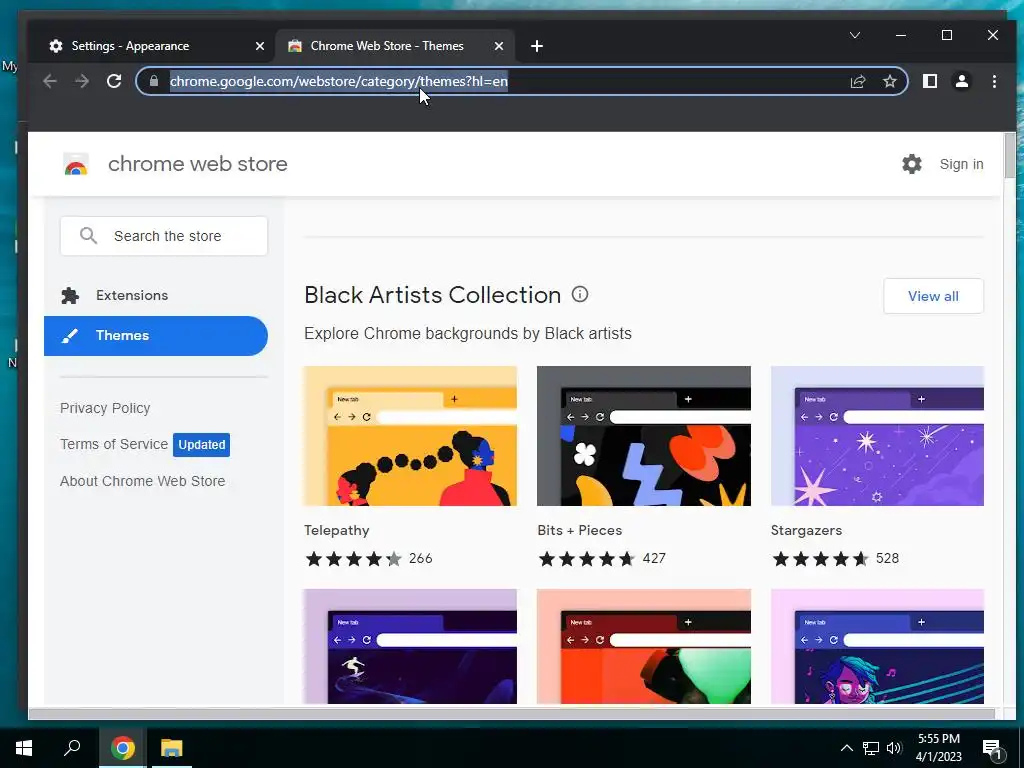
Task: Click the Search the store field
Action: pos(164,236)
